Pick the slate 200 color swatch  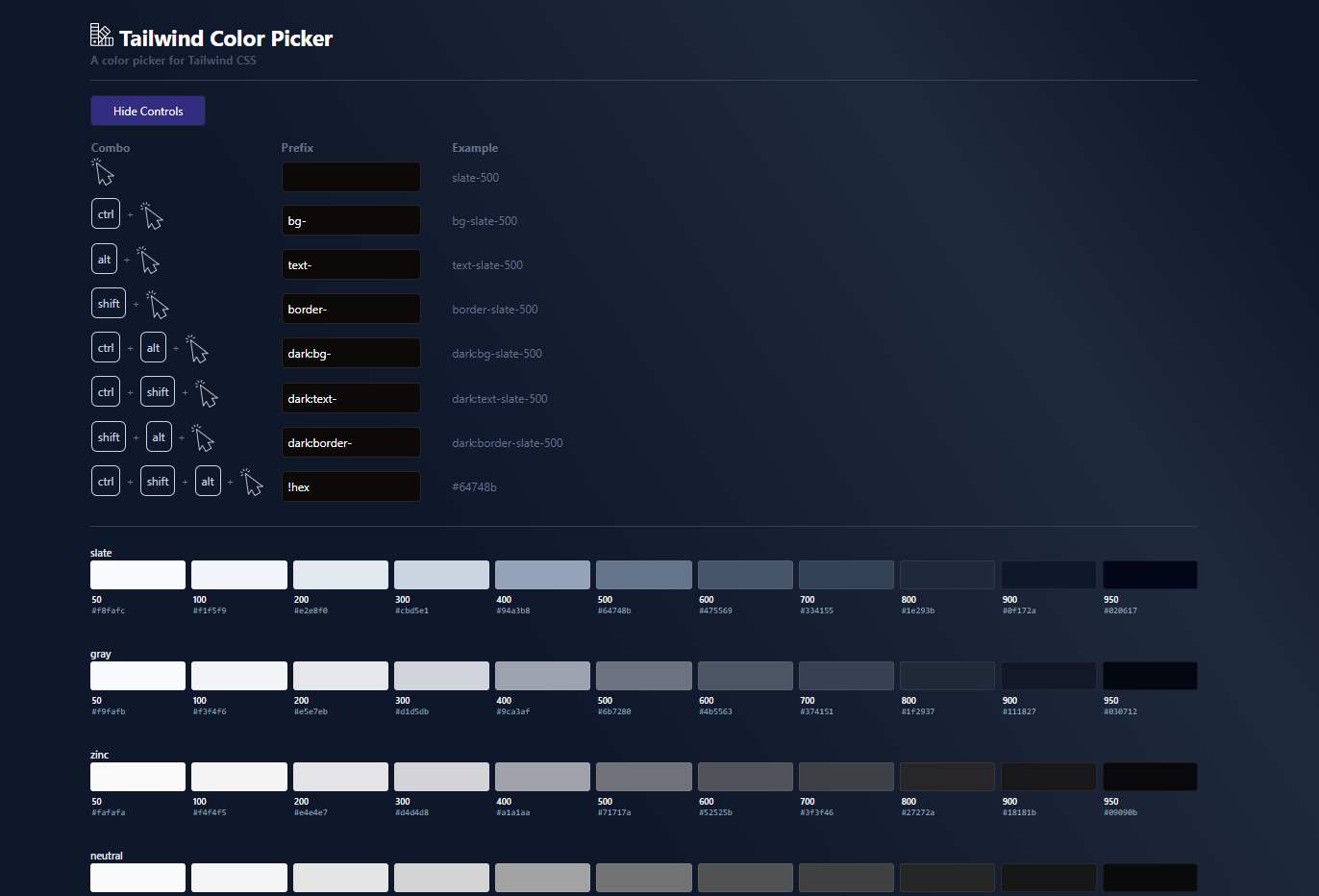(x=340, y=575)
